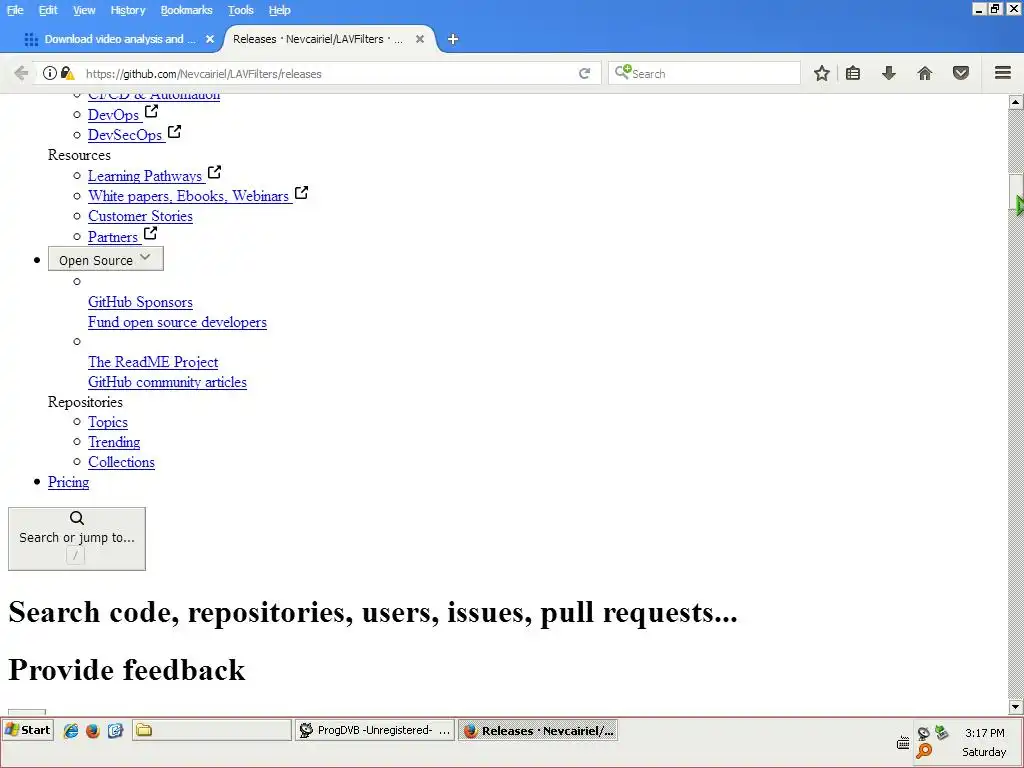Go to Firefox home page icon

click(x=925, y=73)
